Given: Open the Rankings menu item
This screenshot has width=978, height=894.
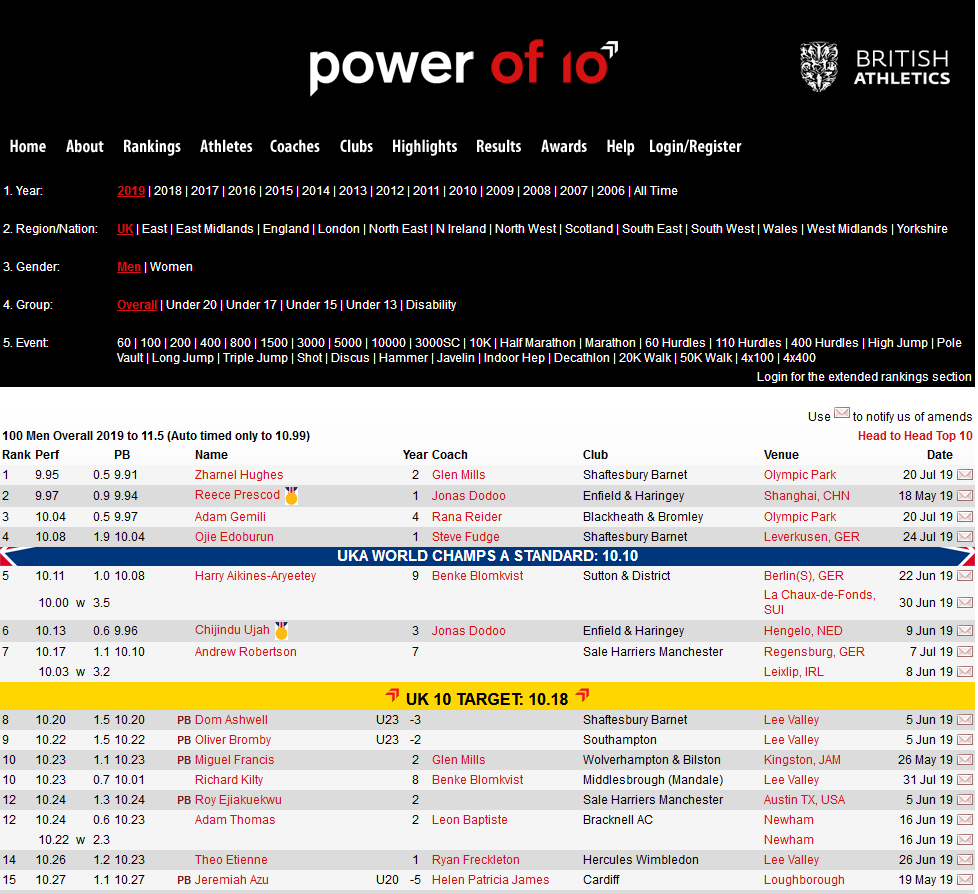Looking at the screenshot, I should click(x=152, y=147).
